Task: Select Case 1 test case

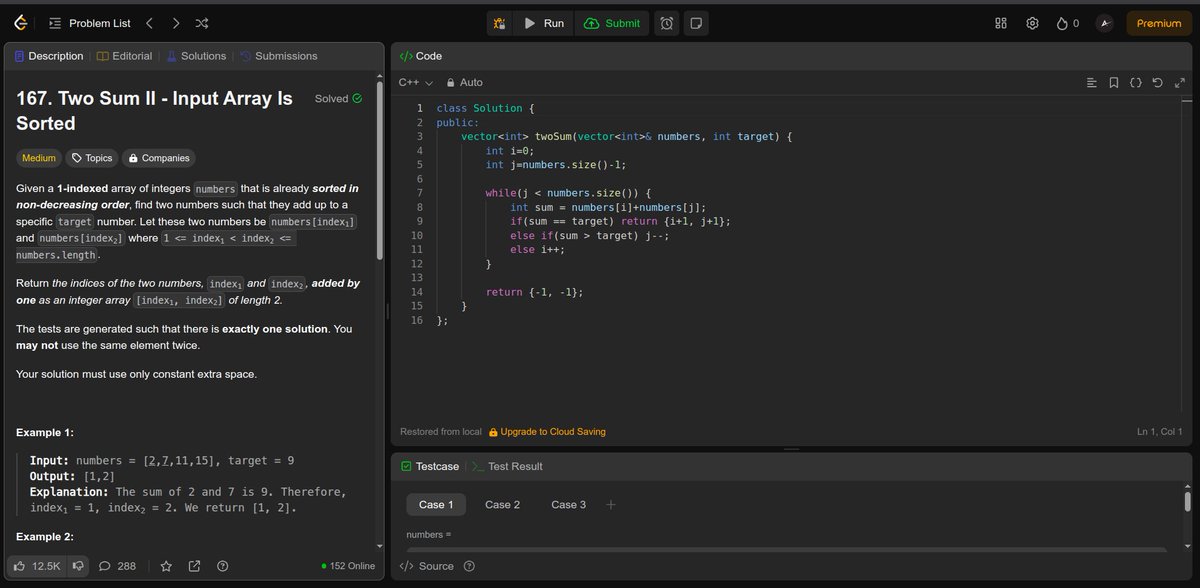Action: coord(436,504)
